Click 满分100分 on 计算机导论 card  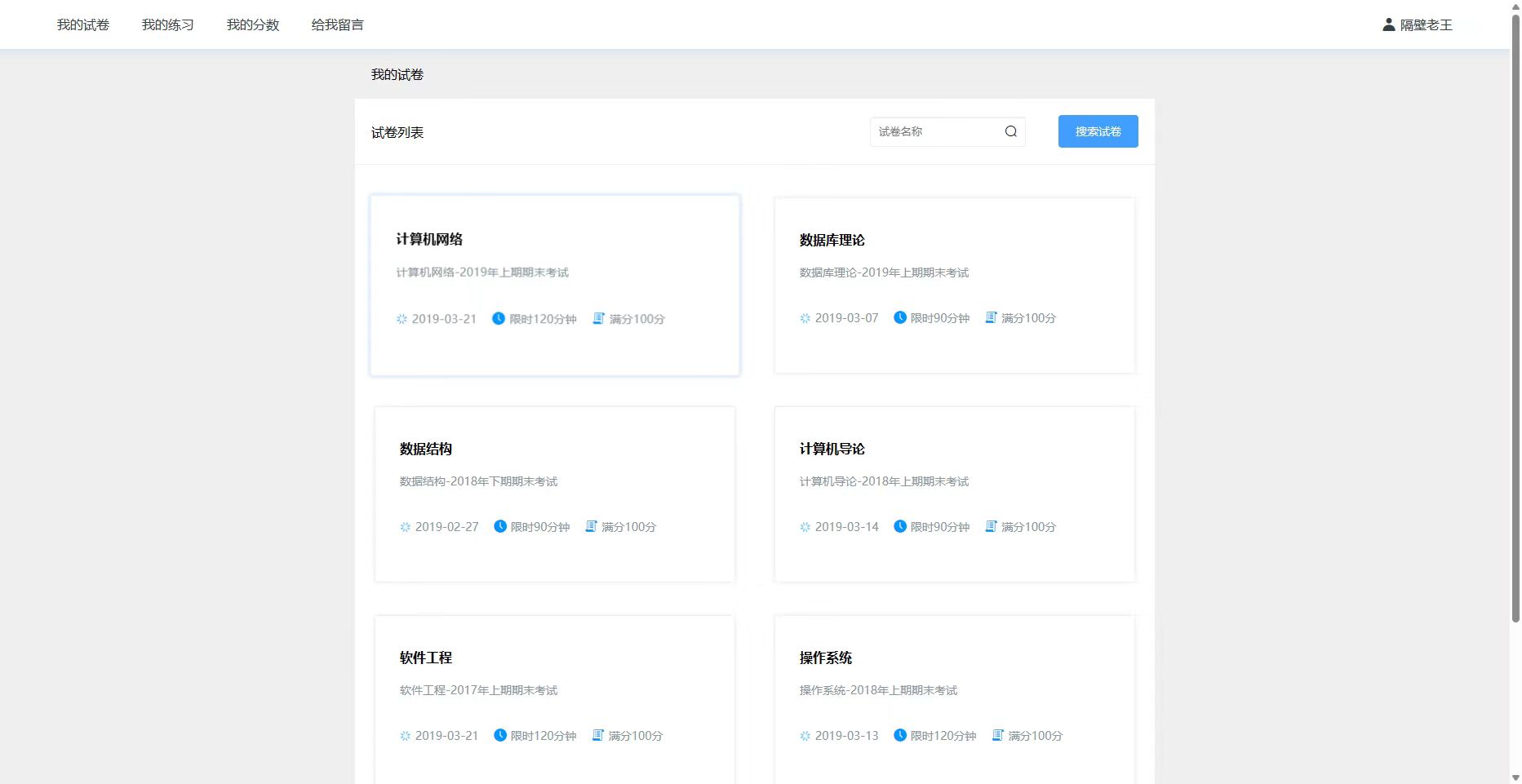click(1028, 527)
